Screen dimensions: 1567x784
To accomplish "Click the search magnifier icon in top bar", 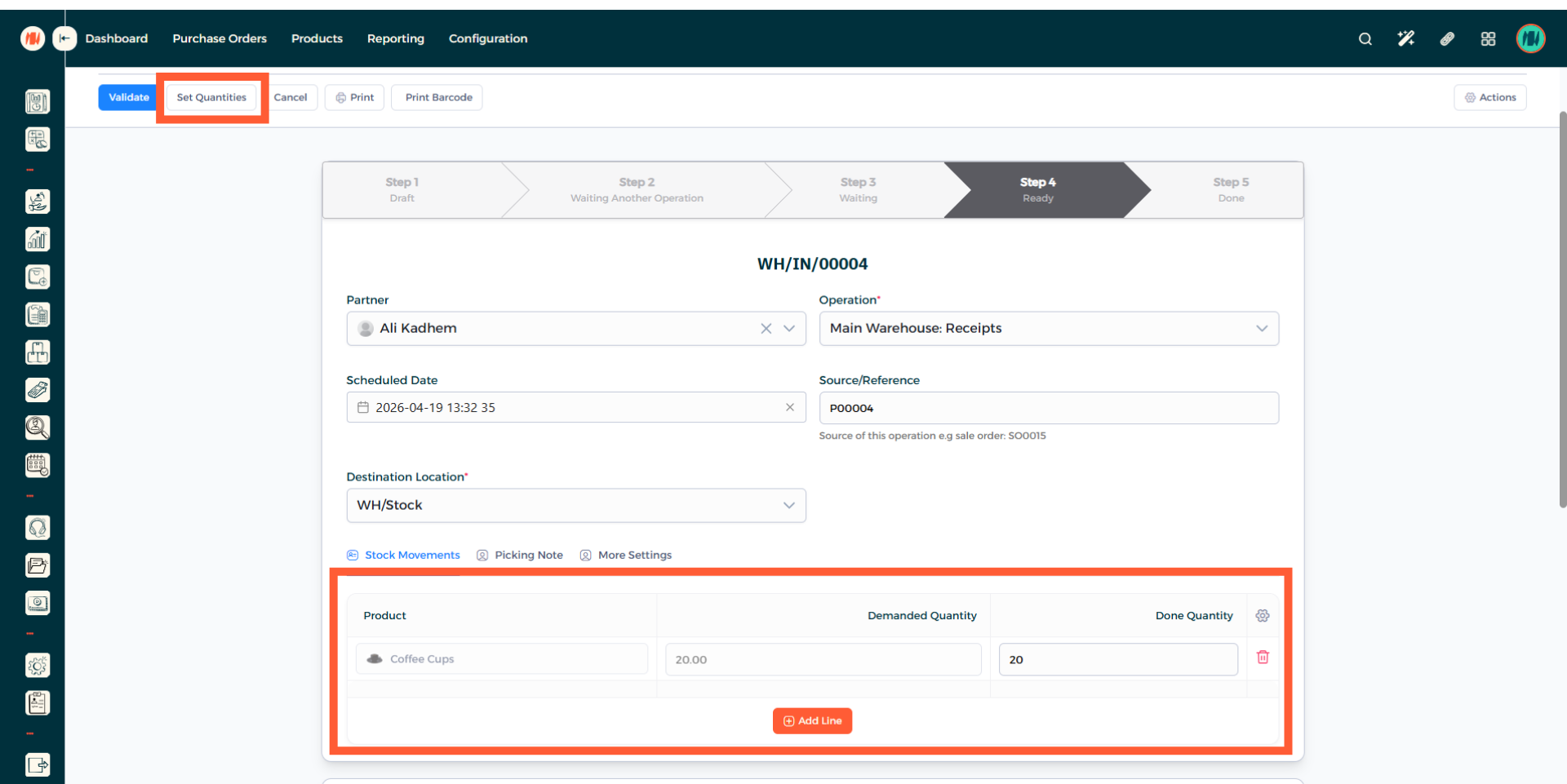I will point(1365,39).
